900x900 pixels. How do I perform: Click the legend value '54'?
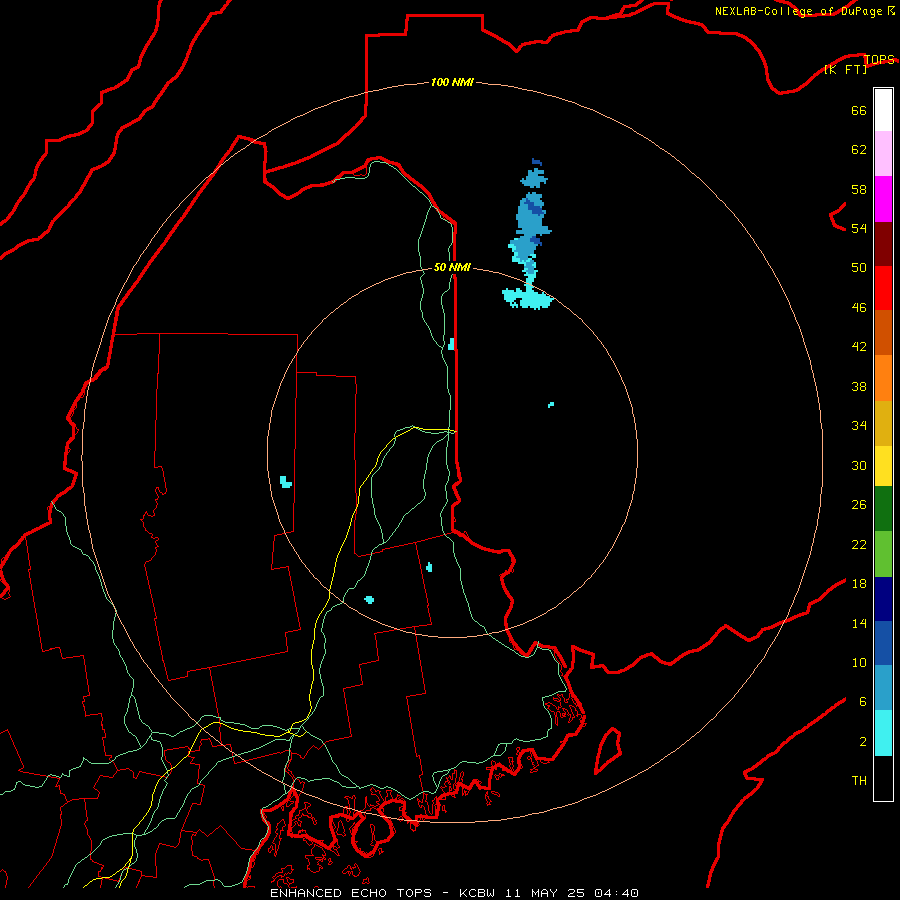tap(859, 228)
